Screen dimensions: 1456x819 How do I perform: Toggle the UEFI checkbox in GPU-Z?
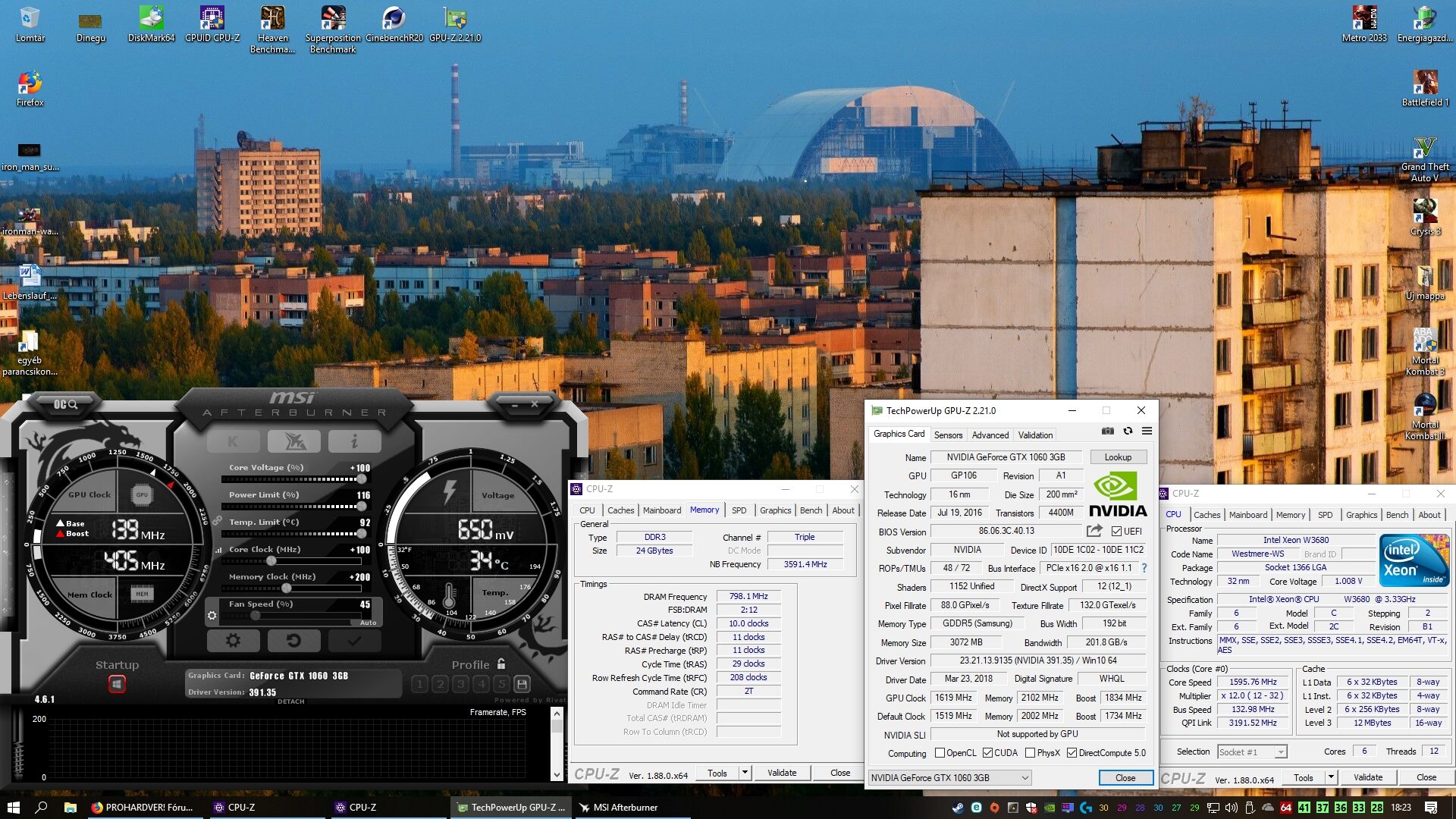1116,532
